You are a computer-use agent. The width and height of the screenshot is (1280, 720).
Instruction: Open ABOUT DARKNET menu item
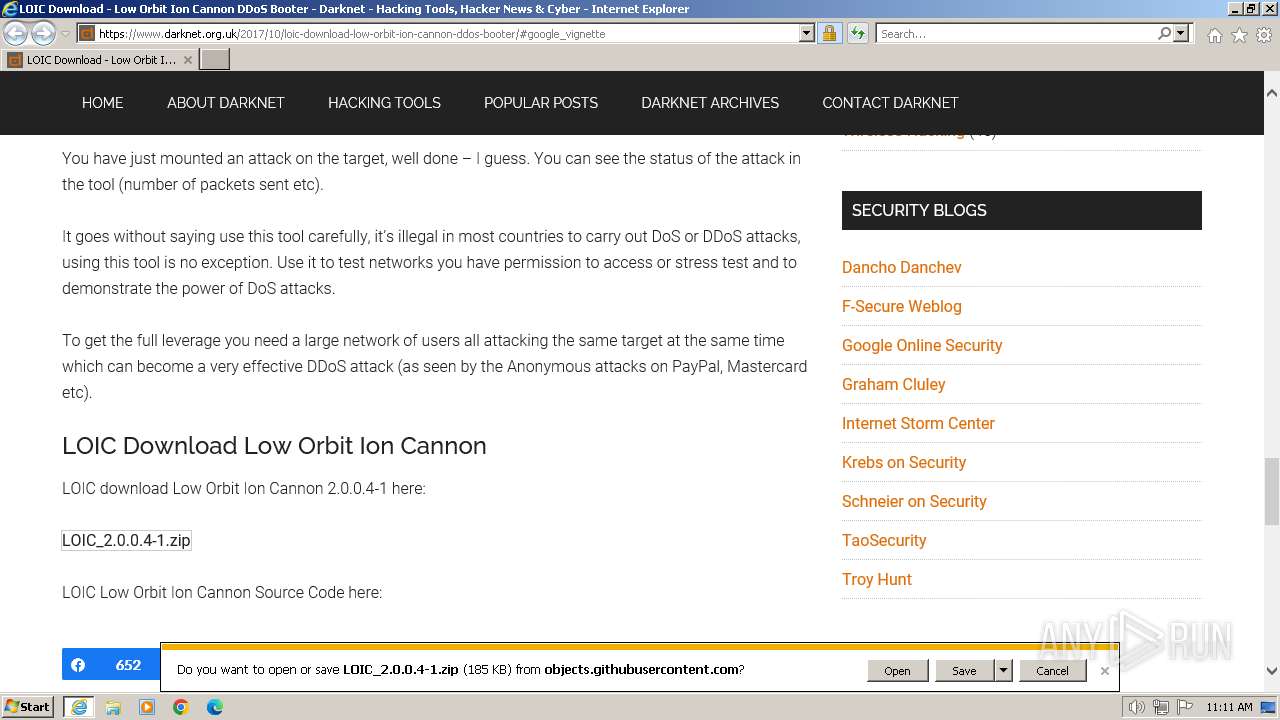226,103
